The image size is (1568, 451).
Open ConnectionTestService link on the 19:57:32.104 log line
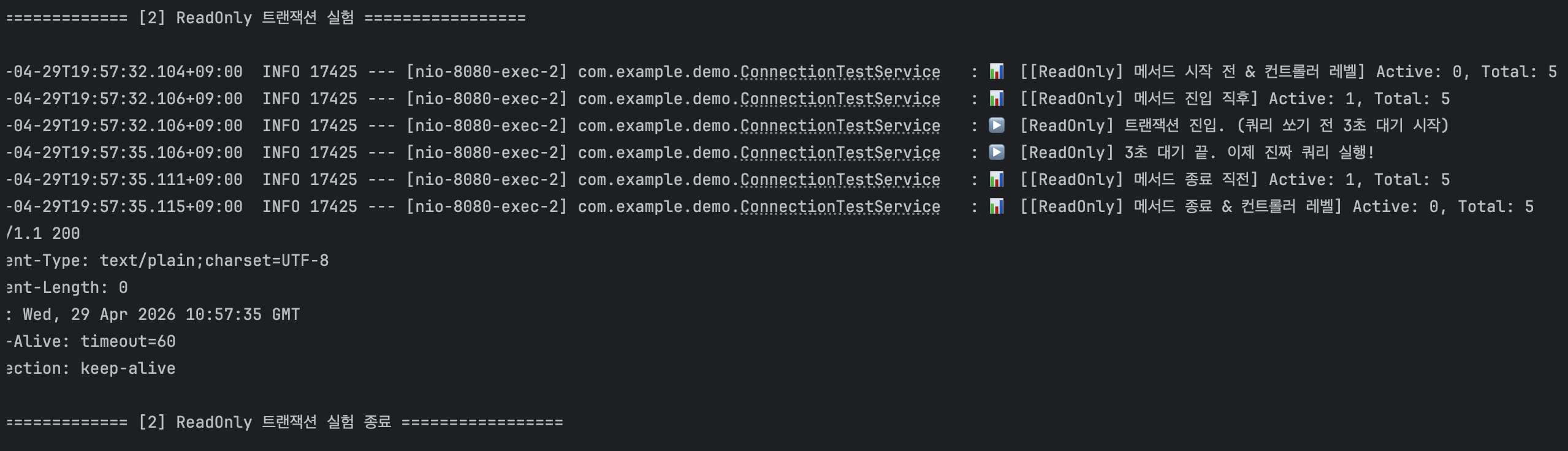[840, 72]
